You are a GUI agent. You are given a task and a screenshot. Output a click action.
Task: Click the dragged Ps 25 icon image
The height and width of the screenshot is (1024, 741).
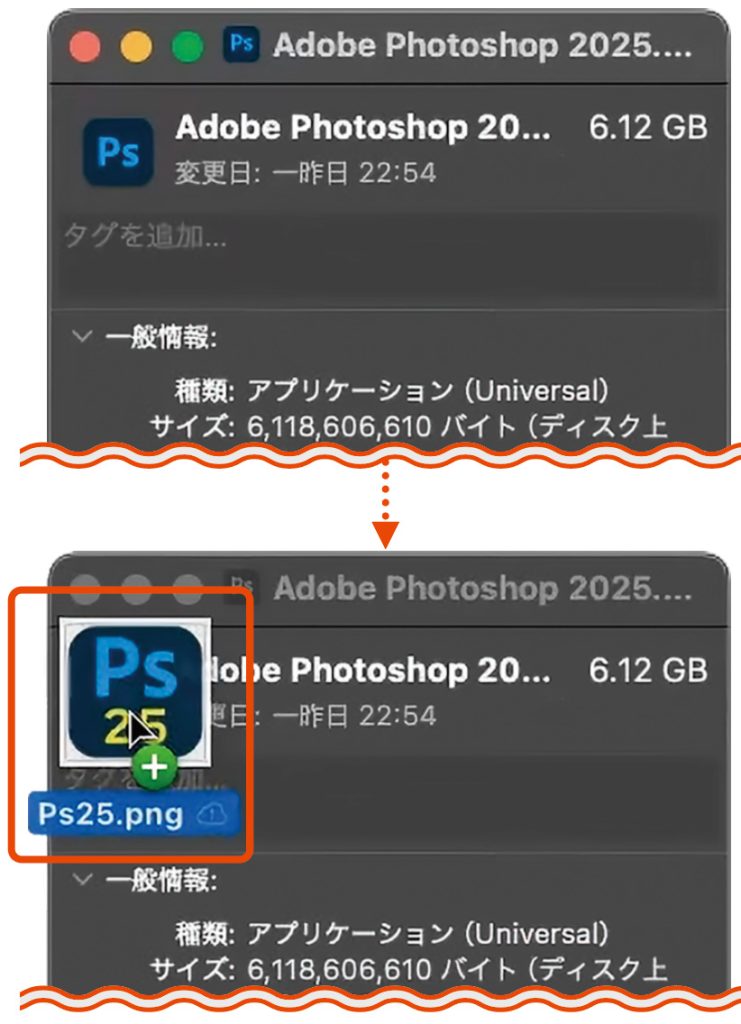135,692
